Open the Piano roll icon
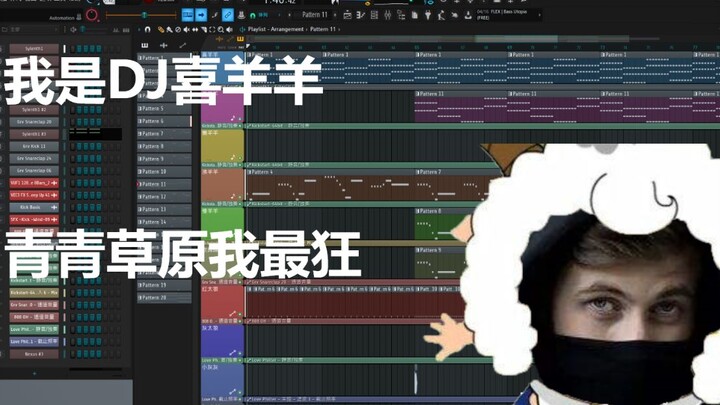Screen dimensions: 720x405 [361, 15]
